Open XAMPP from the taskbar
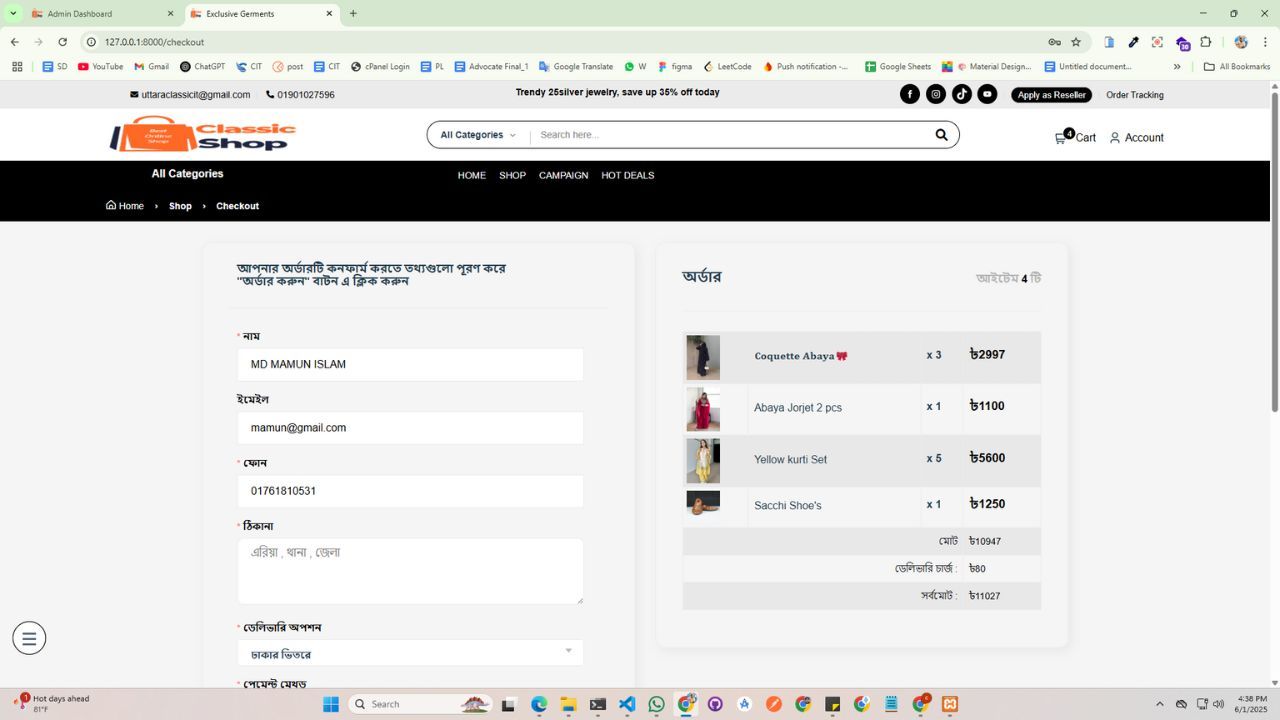 pyautogui.click(x=950, y=704)
